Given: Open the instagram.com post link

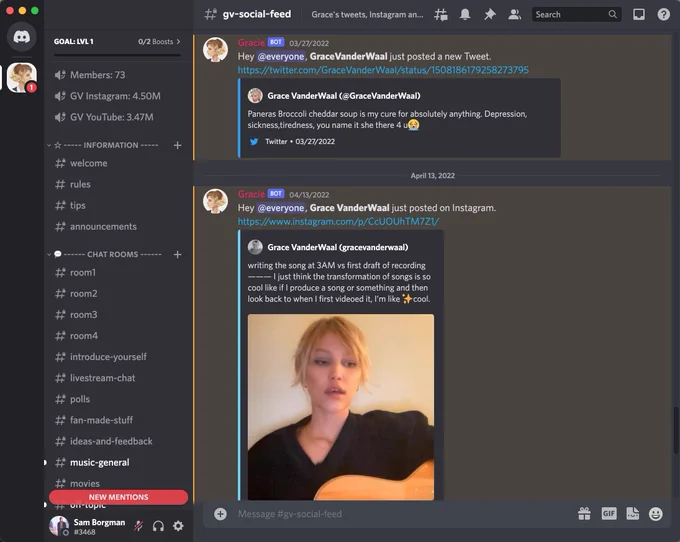Looking at the screenshot, I should [338, 222].
